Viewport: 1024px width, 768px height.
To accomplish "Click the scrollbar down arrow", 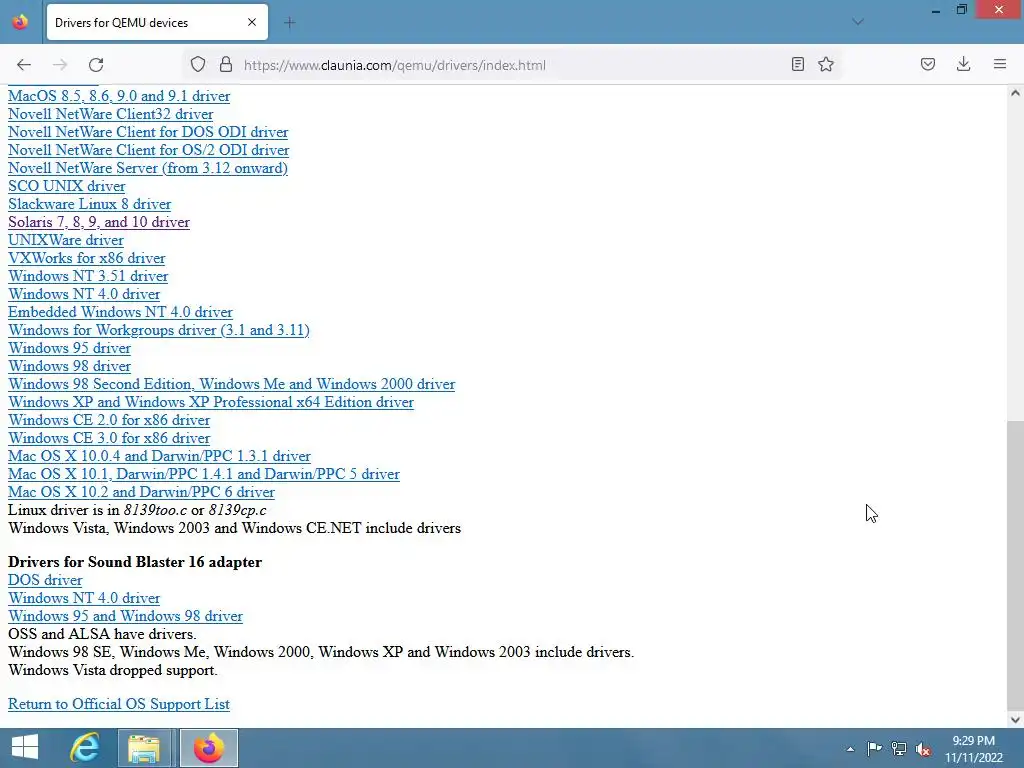I will point(1015,720).
